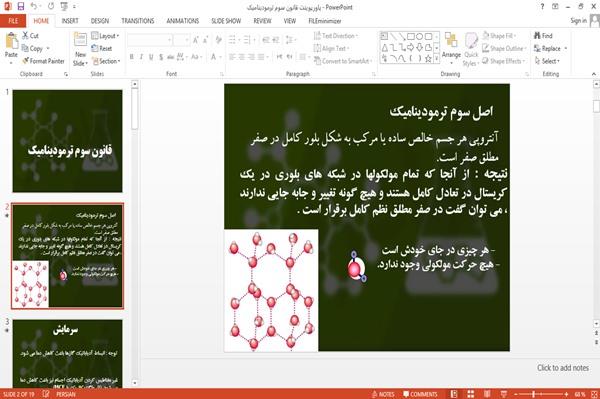Switch to Slide Sorter view from the status bar

click(471, 394)
